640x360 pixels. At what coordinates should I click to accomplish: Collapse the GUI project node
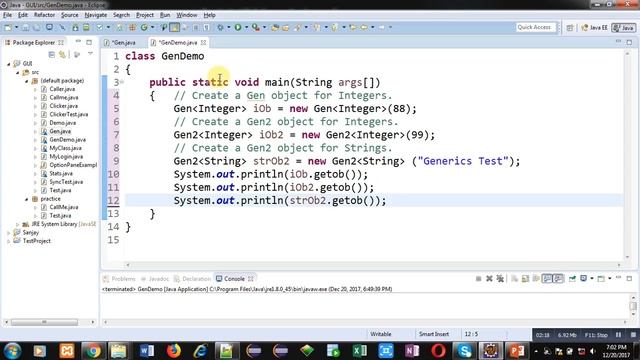(x=9, y=64)
